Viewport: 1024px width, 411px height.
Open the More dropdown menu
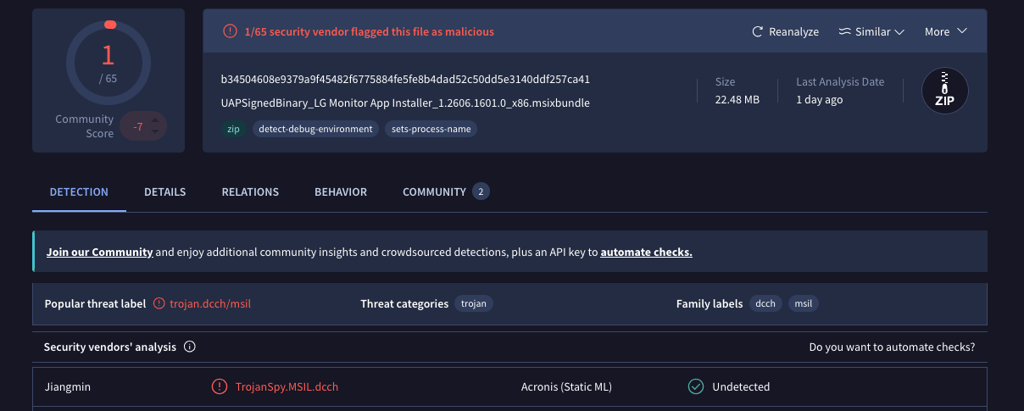tap(945, 31)
